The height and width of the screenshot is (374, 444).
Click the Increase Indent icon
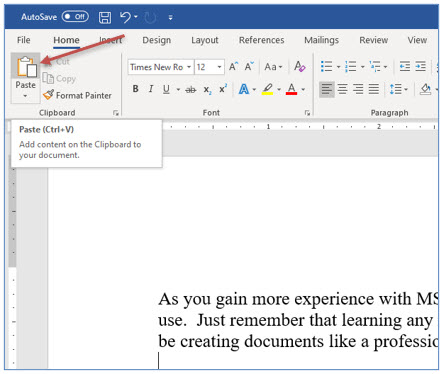coord(420,67)
